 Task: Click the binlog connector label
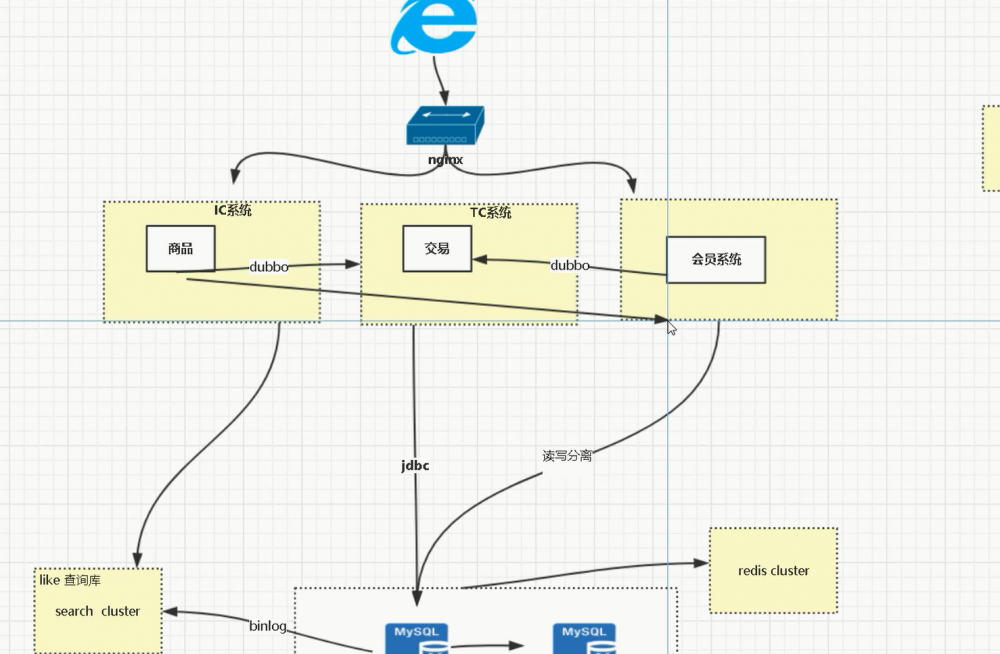pyautogui.click(x=267, y=626)
